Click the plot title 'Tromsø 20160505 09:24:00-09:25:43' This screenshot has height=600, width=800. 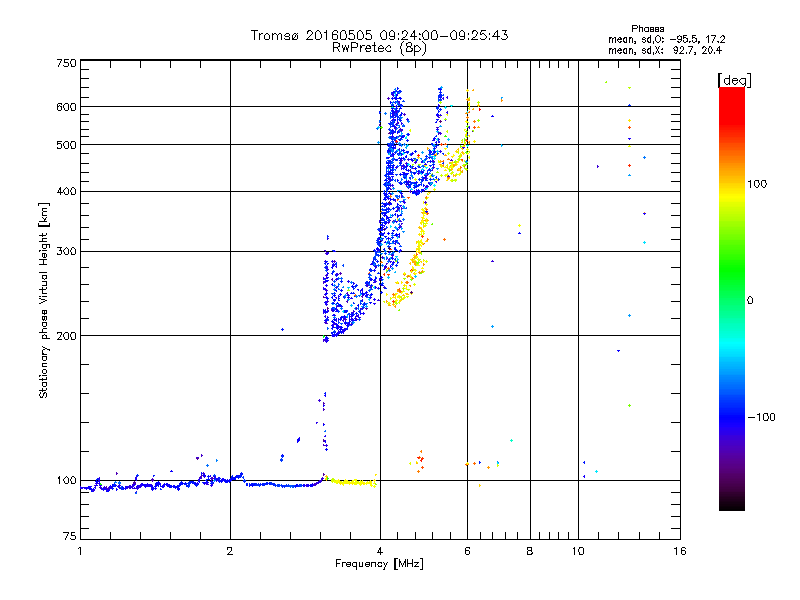tap(379, 35)
